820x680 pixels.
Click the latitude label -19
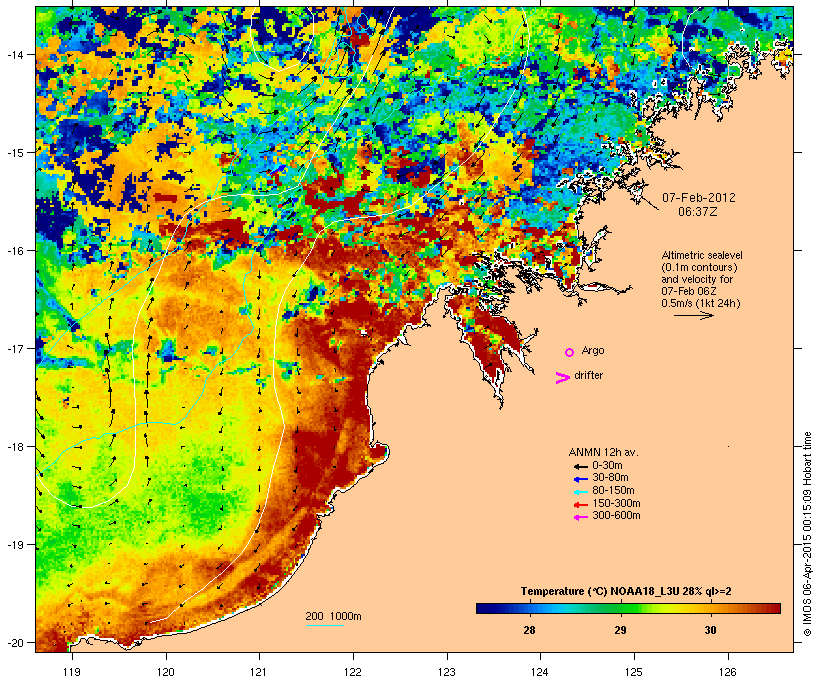tap(14, 545)
